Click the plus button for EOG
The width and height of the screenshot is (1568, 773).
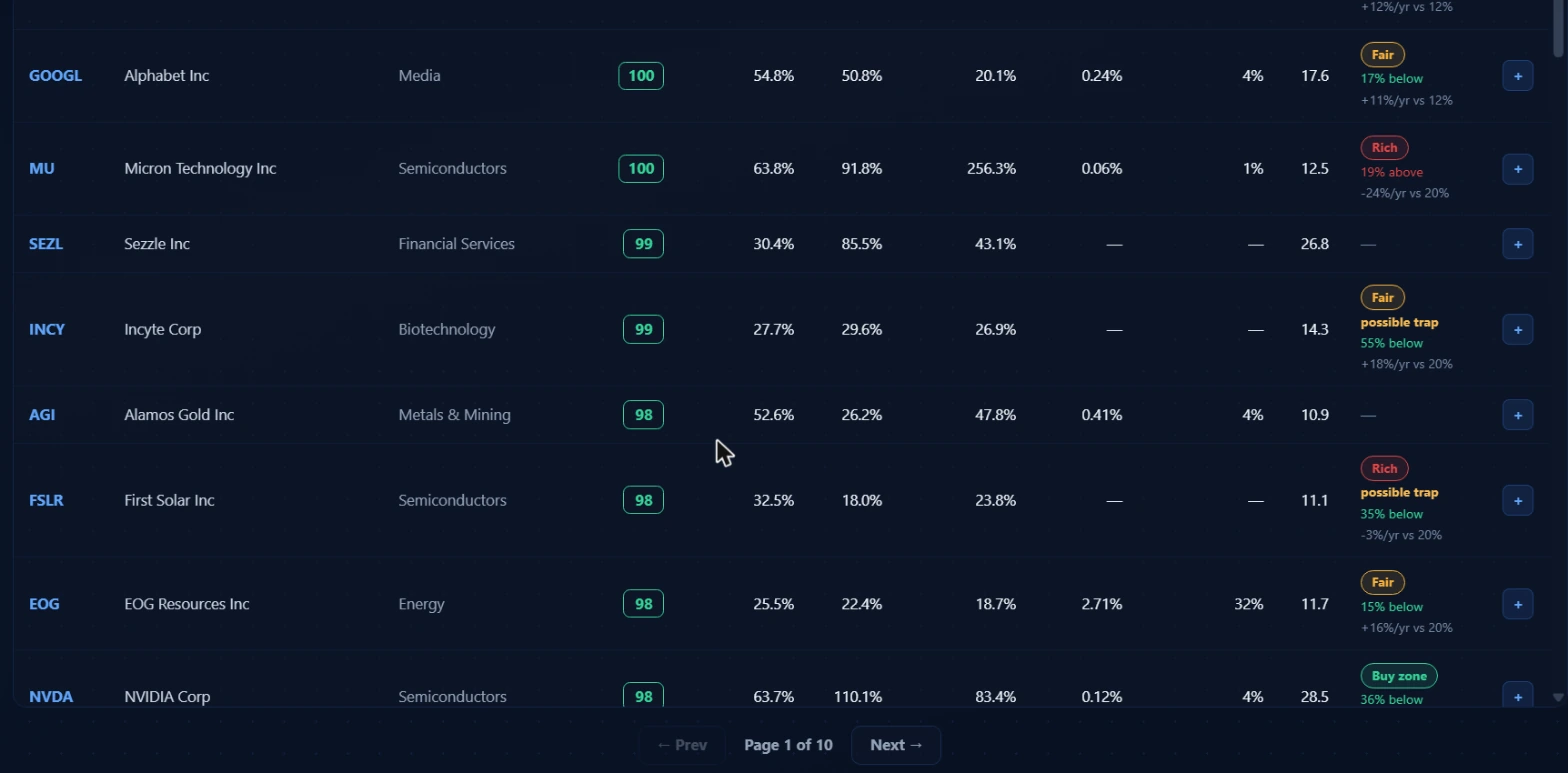pos(1517,604)
